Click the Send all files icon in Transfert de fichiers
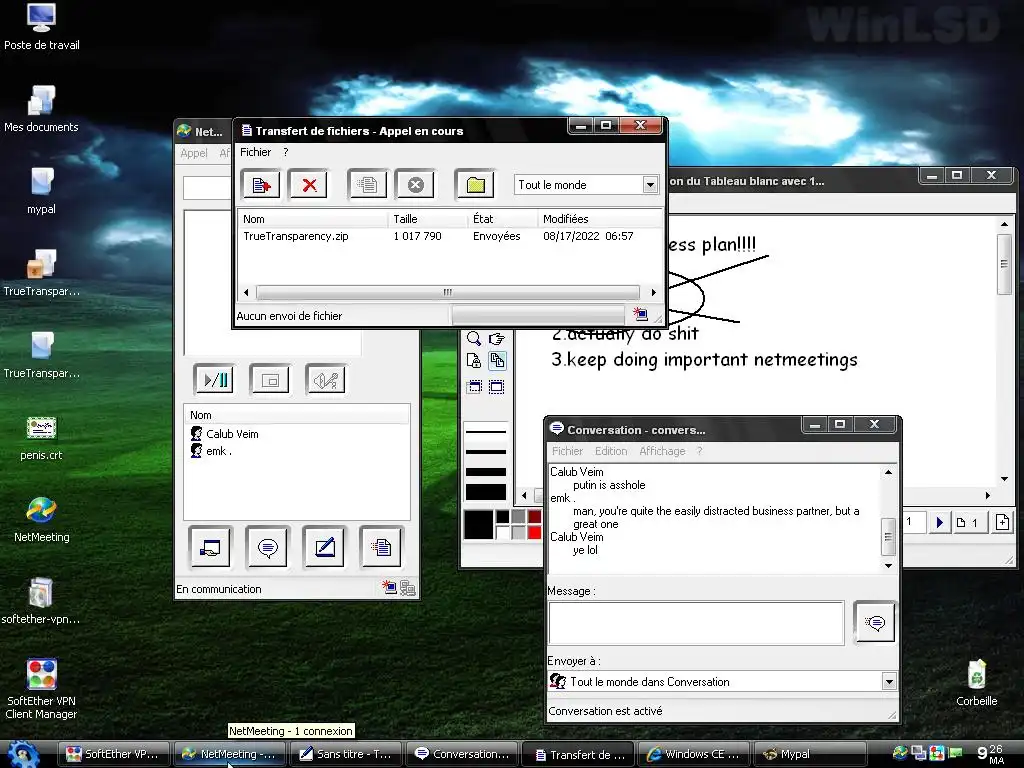This screenshot has height=768, width=1024. click(x=367, y=185)
